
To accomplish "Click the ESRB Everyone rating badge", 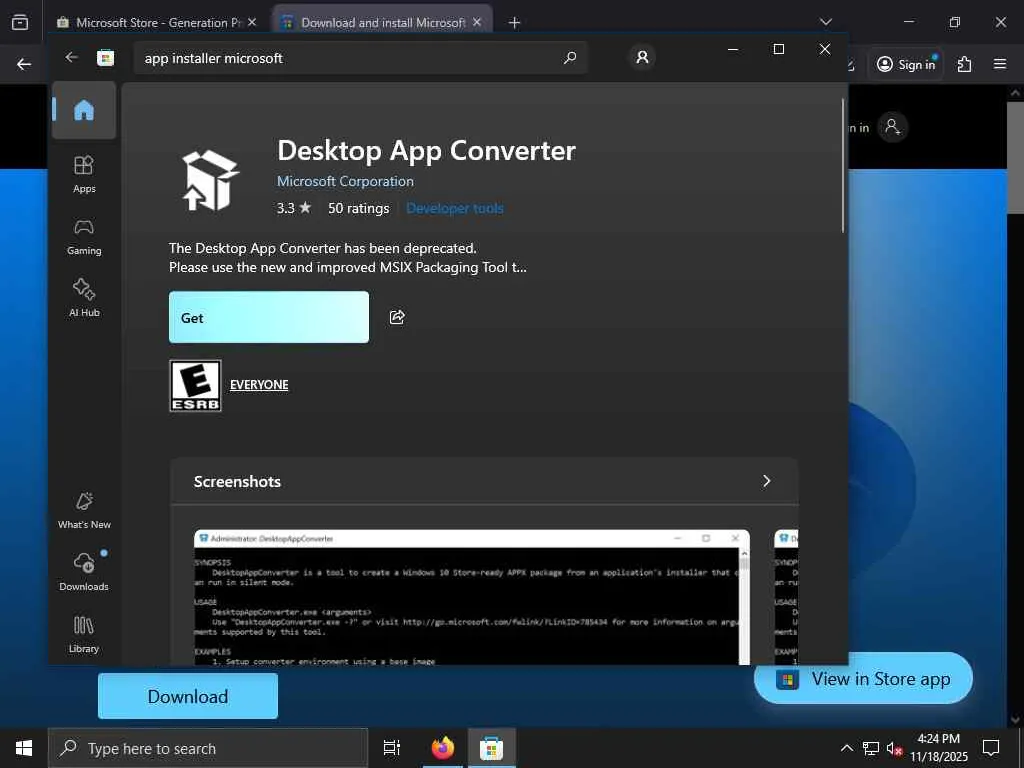I will 195,385.
